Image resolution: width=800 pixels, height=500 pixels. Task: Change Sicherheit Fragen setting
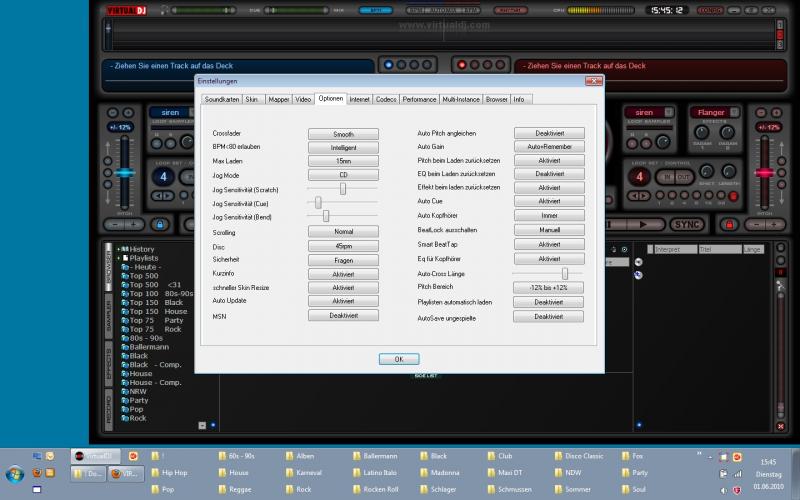(x=343, y=260)
